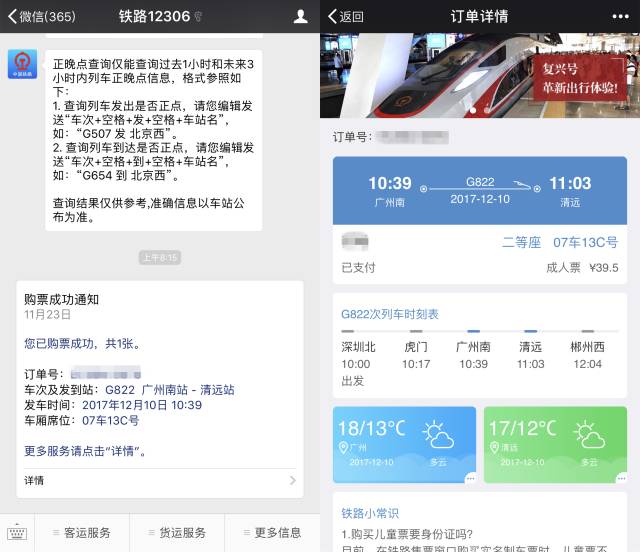Tap the first banner carousel dot
Viewport: 640px width, 552px height.
click(473, 110)
